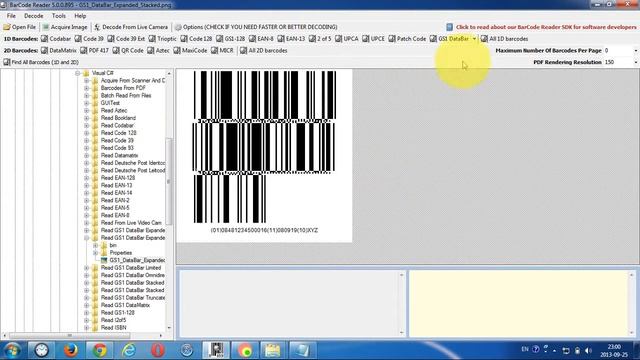Screen dimensions: 640x360
Task: Toggle the Code 128 barcode type
Action: pos(196,39)
